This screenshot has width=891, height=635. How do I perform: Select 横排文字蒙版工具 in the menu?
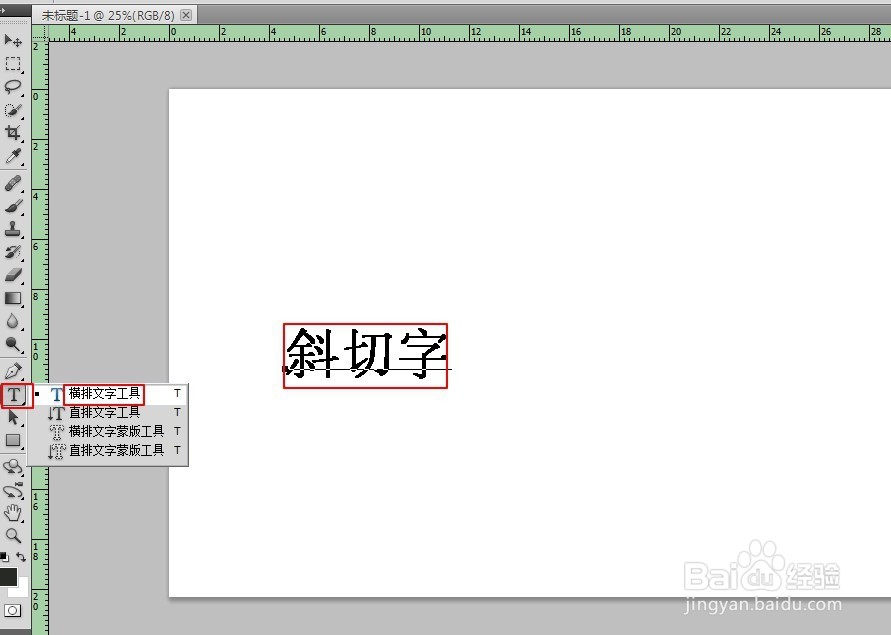113,431
